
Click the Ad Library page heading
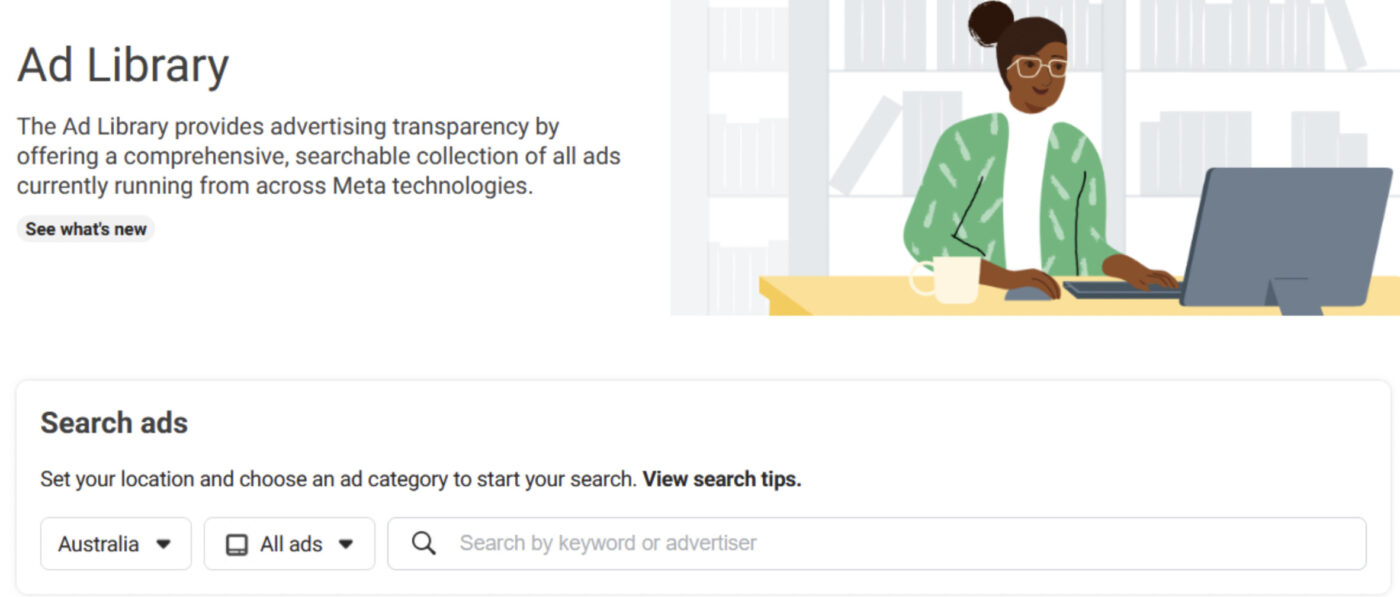click(122, 65)
